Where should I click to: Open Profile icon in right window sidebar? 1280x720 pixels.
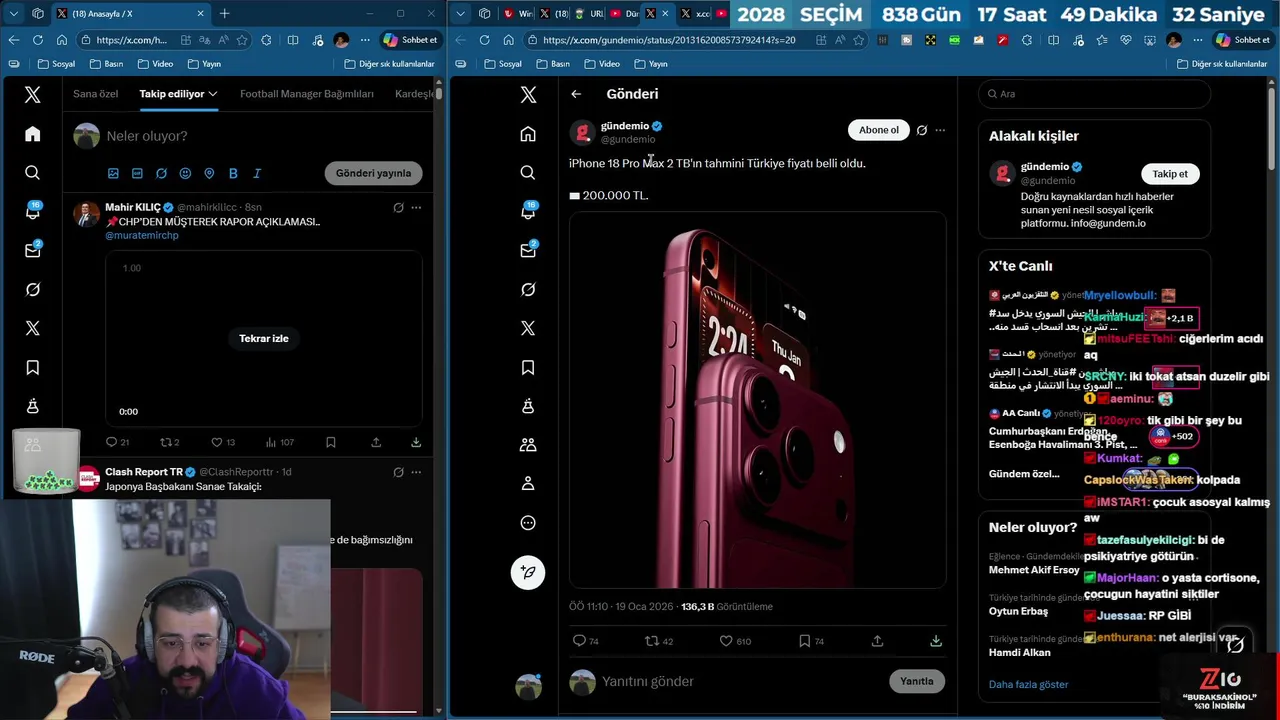pyautogui.click(x=528, y=484)
